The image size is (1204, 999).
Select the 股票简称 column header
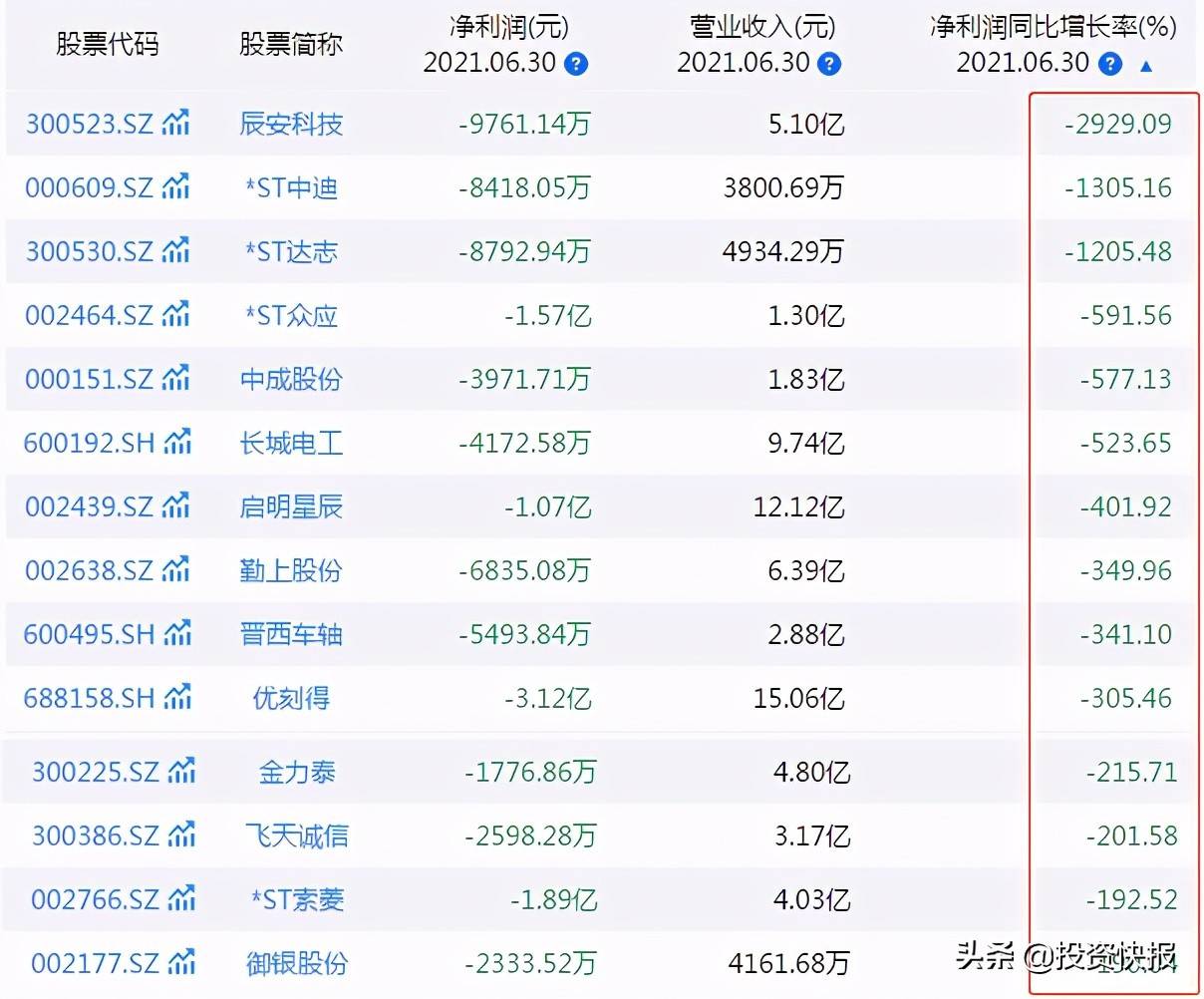tap(291, 45)
